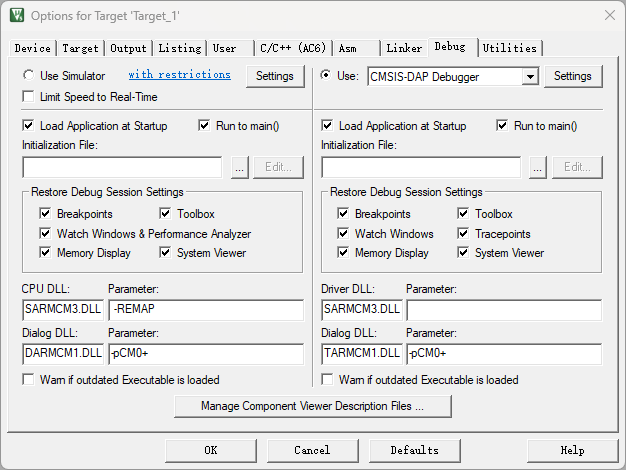The width and height of the screenshot is (626, 470).
Task: Click the DARMCM1.DLL dialog DLL field
Action: coord(63,354)
